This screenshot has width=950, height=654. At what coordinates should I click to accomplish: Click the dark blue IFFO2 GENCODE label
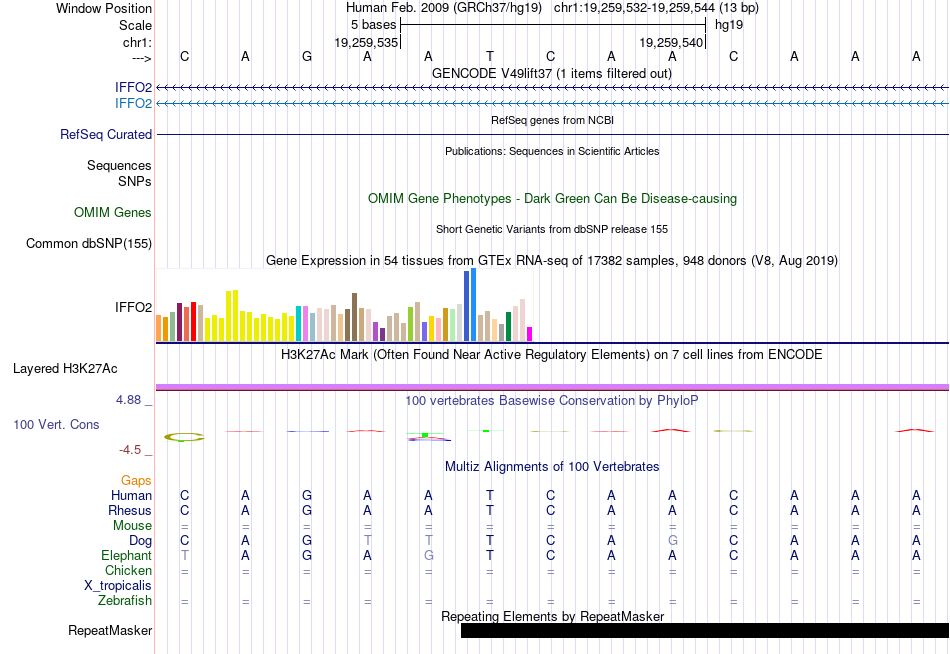pyautogui.click(x=133, y=87)
